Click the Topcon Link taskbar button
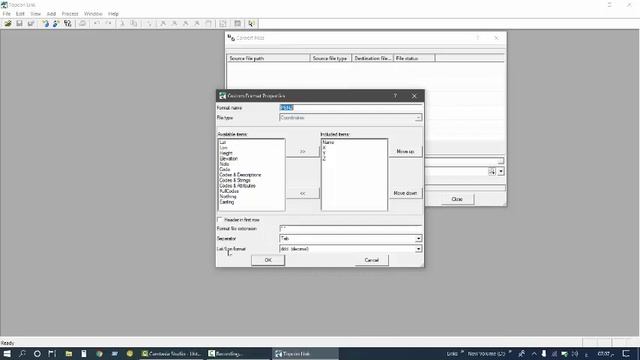 [305, 353]
